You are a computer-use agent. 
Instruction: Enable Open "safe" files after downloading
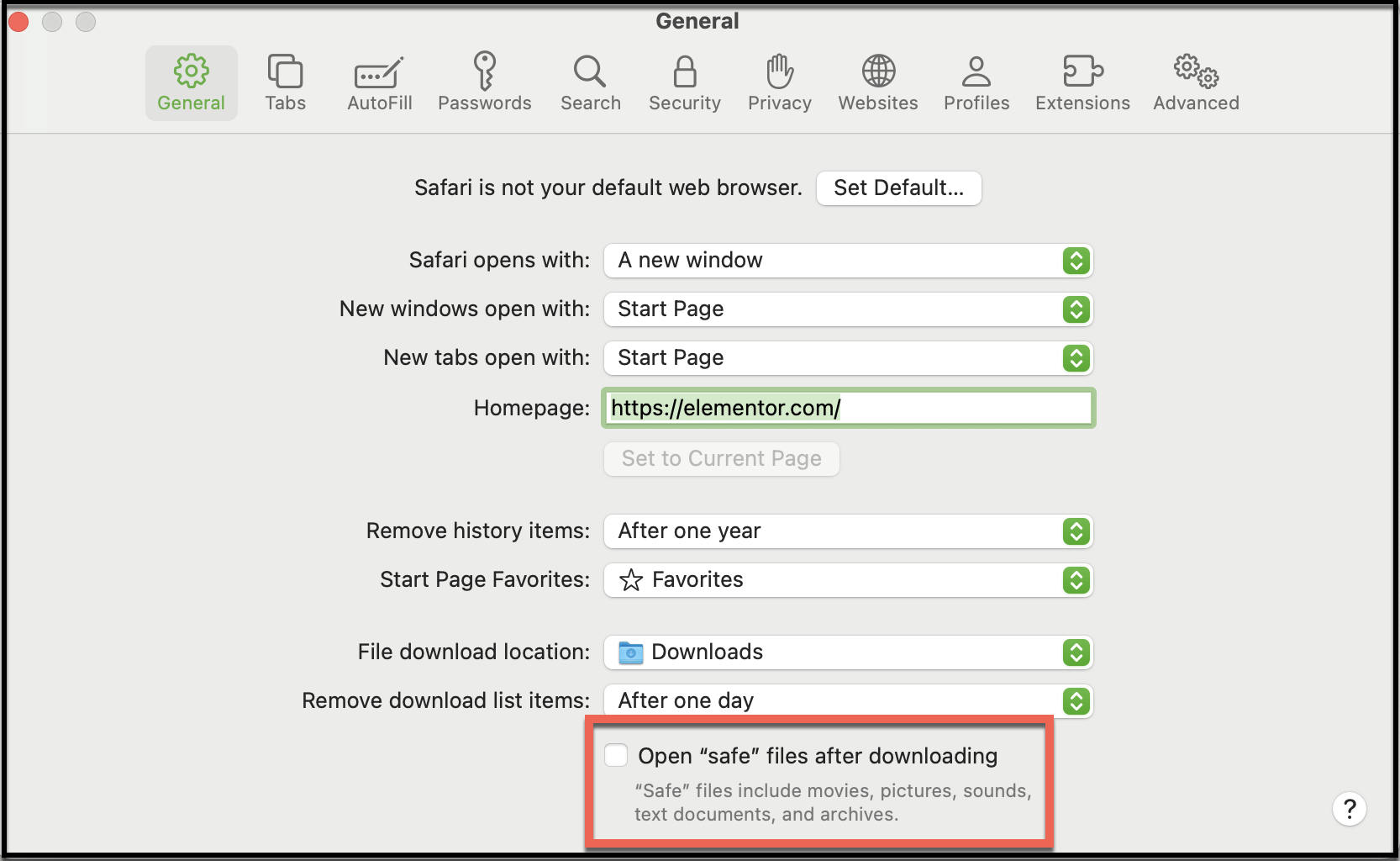tap(616, 755)
